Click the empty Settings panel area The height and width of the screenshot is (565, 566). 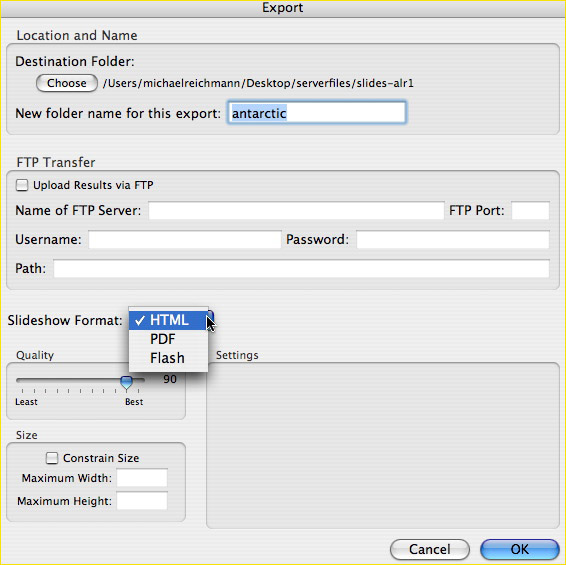pos(383,445)
